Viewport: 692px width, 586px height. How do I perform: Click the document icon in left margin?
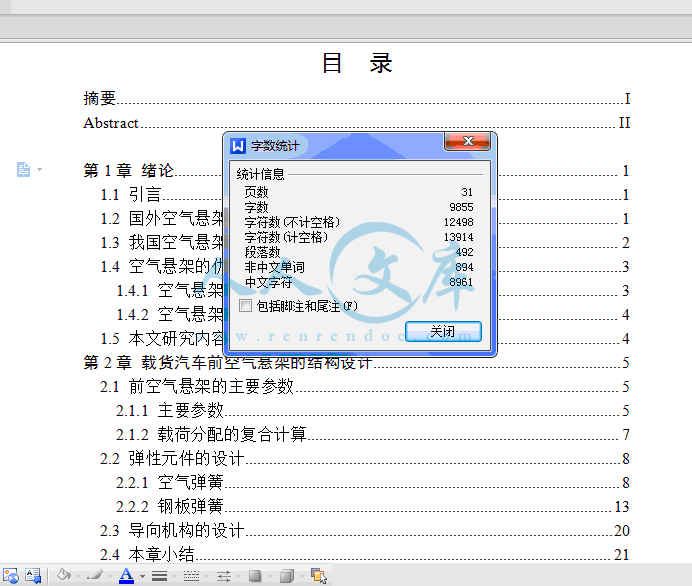click(x=23, y=169)
